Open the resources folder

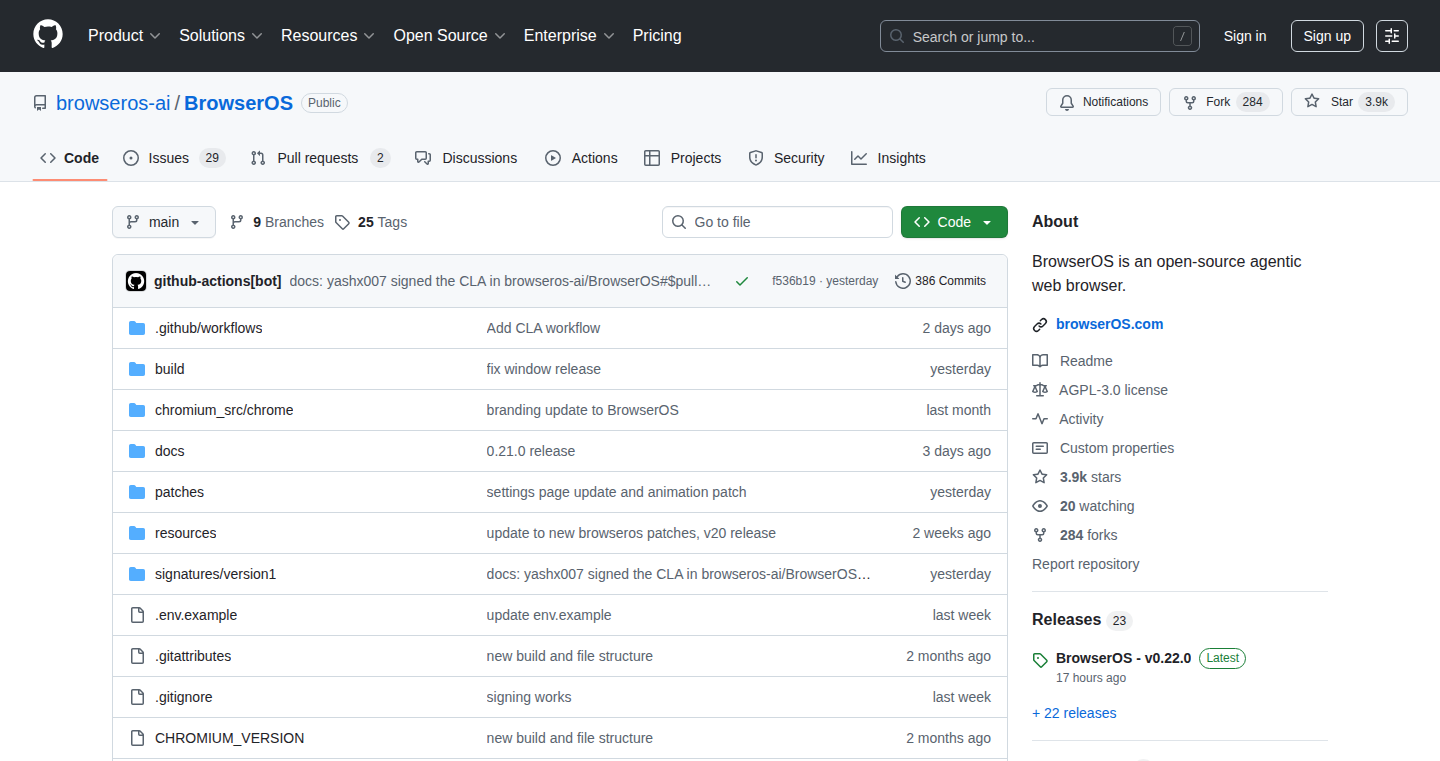186,533
